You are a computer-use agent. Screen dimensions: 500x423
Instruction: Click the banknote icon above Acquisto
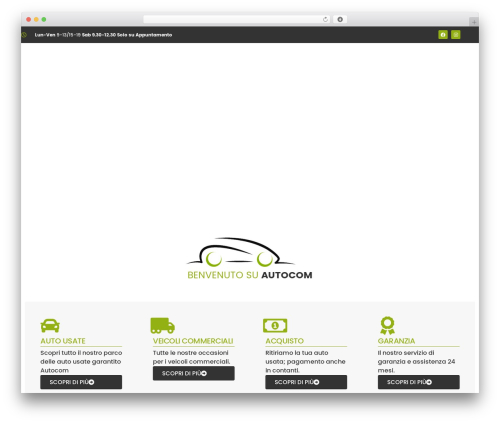point(275,325)
